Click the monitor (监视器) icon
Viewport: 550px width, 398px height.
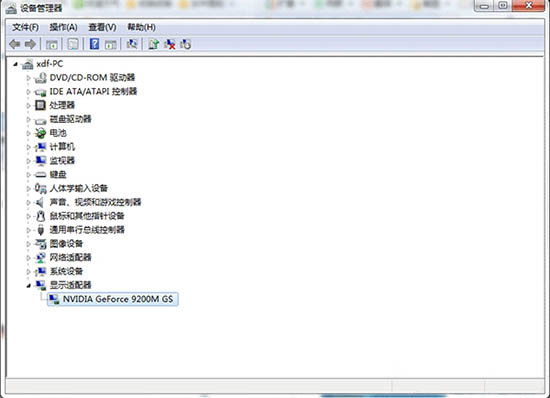click(40, 161)
